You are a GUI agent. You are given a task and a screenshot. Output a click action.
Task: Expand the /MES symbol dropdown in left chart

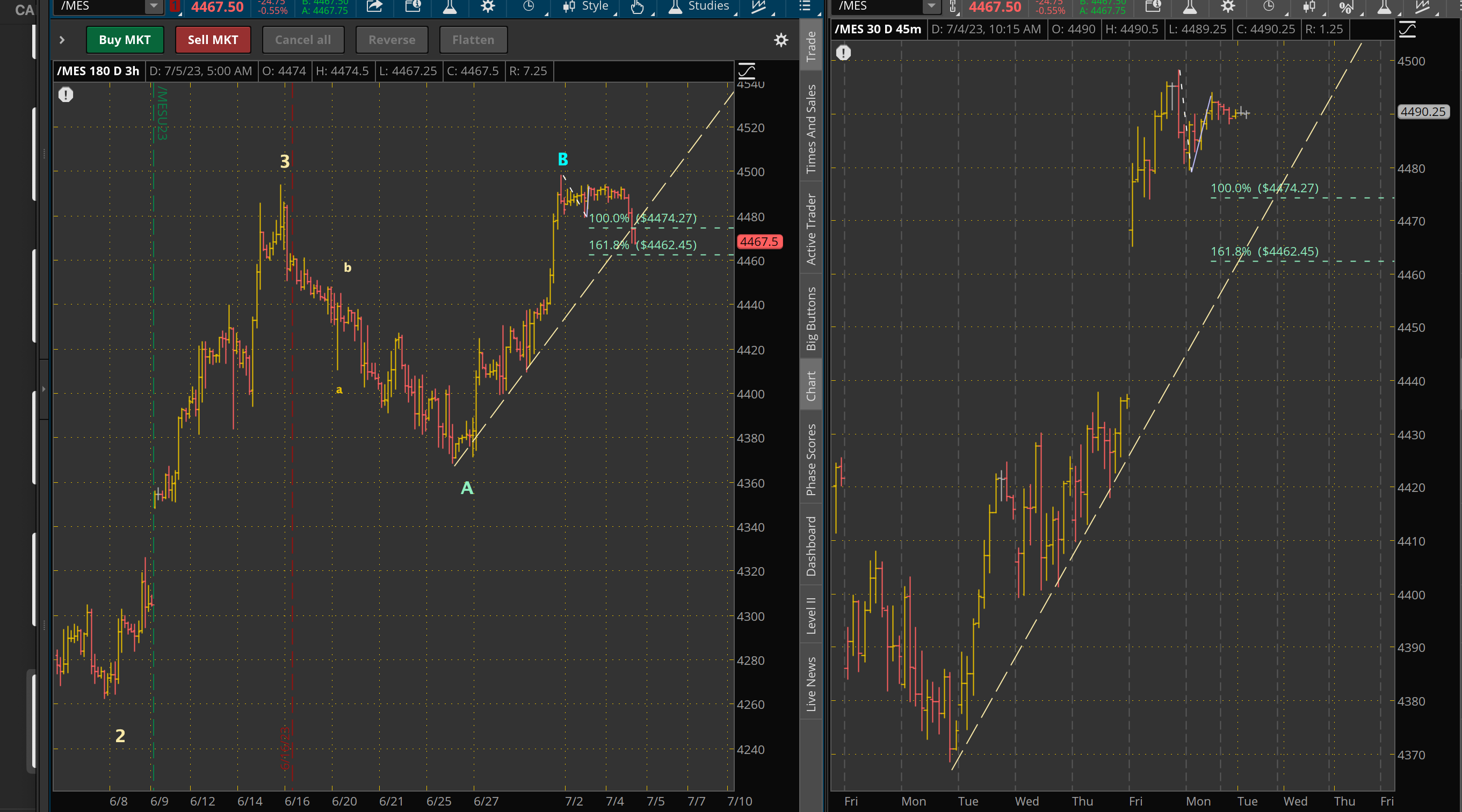click(x=154, y=6)
